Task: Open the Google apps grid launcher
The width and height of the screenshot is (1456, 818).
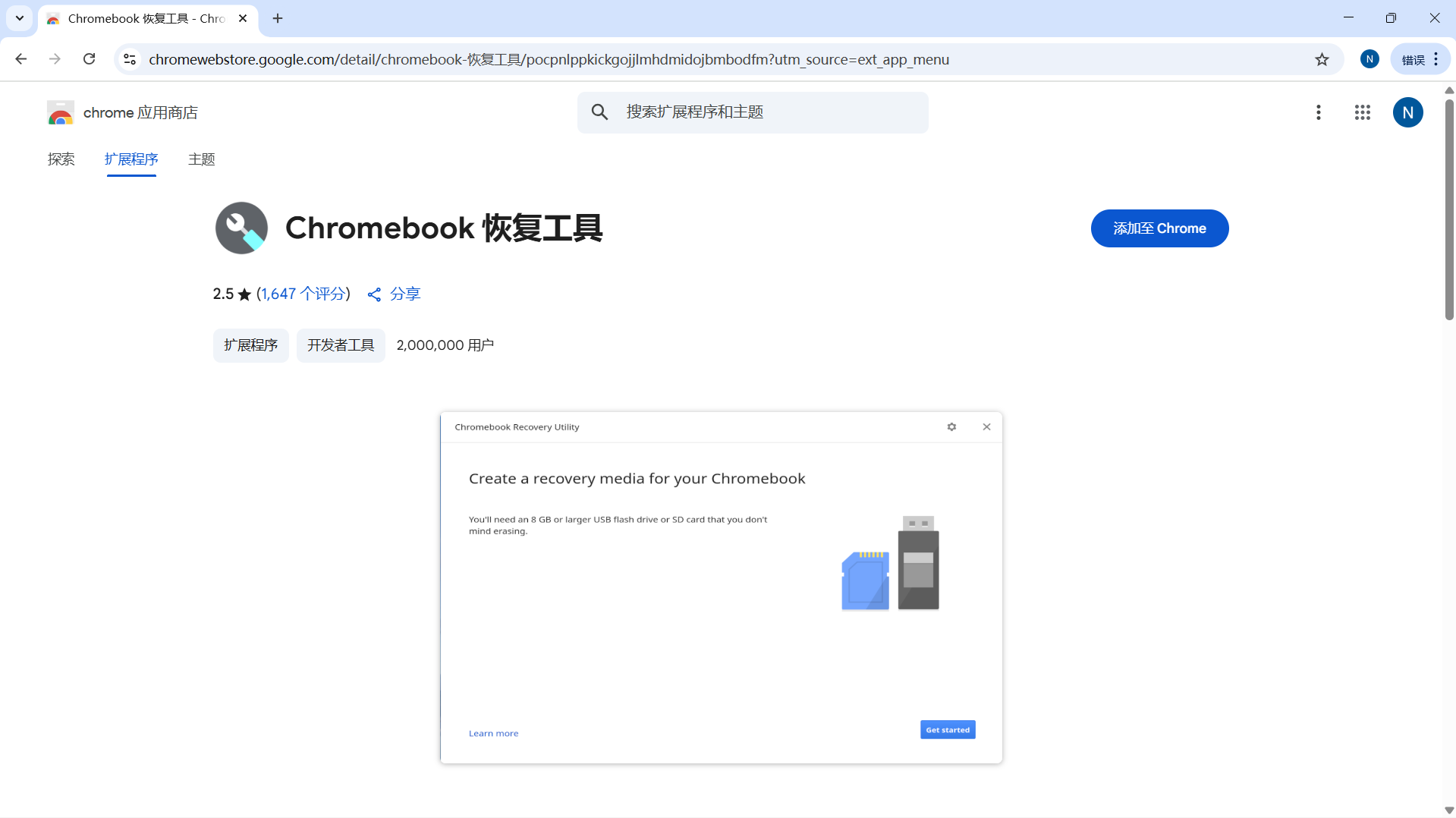Action: (1363, 112)
